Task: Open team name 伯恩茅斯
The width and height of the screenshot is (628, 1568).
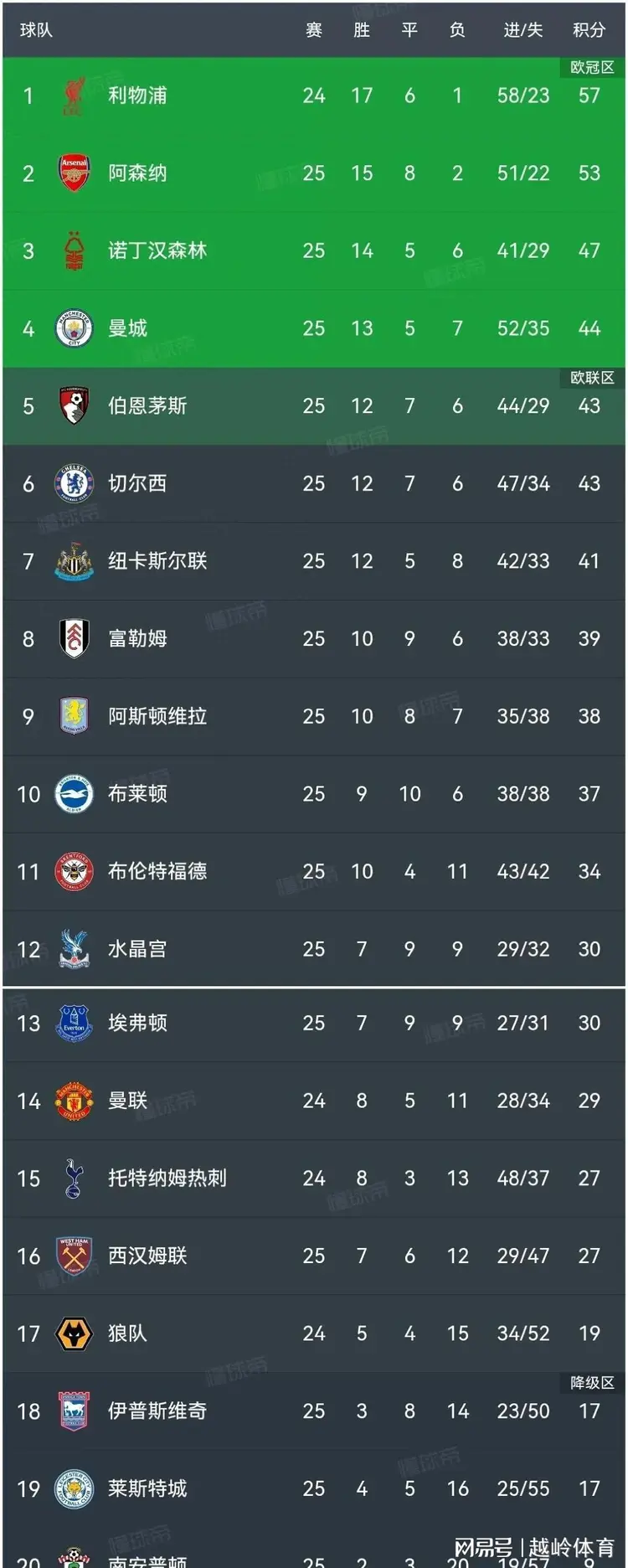Action: click(147, 406)
